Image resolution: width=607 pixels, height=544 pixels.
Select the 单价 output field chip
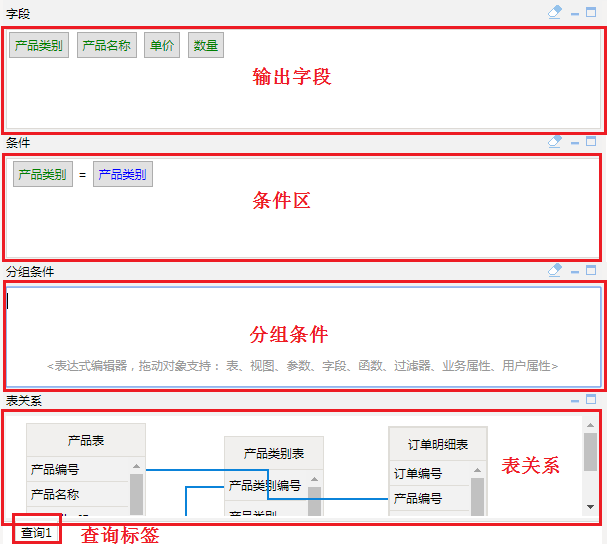(162, 45)
